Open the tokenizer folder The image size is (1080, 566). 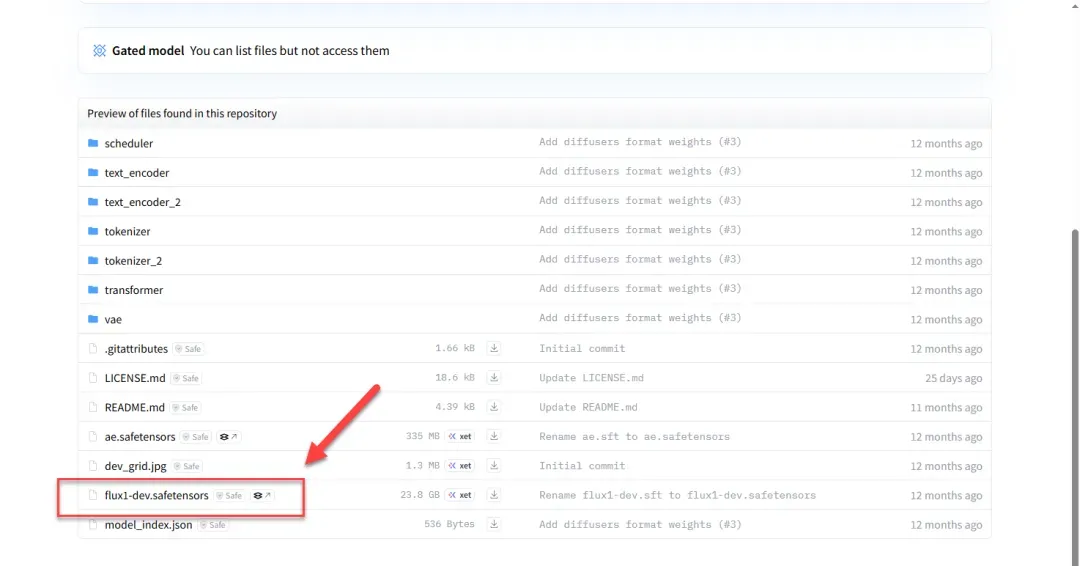click(x=127, y=231)
